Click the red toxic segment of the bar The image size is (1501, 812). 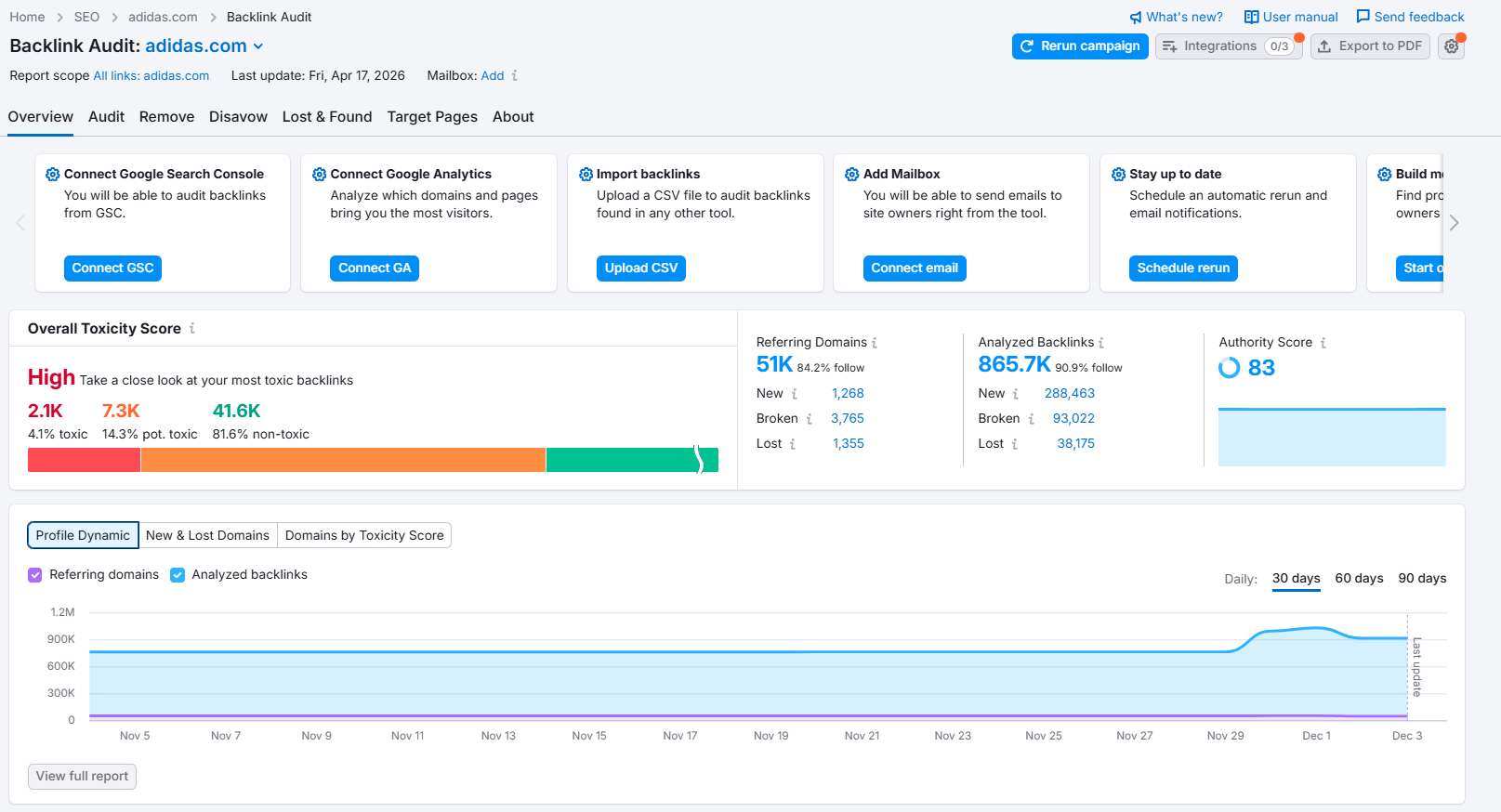tap(84, 460)
